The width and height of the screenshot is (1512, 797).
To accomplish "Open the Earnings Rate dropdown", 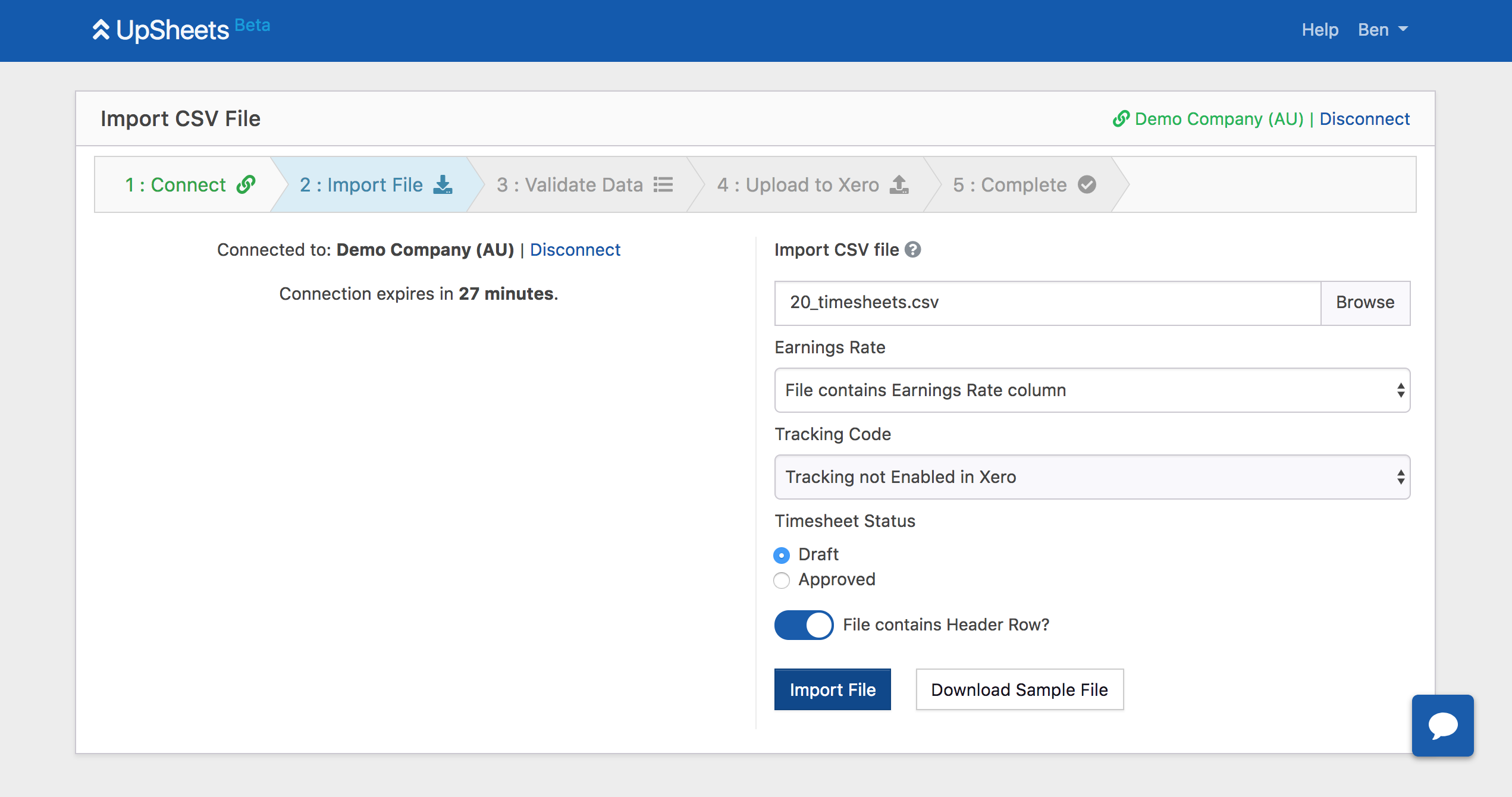I will tap(1092, 390).
